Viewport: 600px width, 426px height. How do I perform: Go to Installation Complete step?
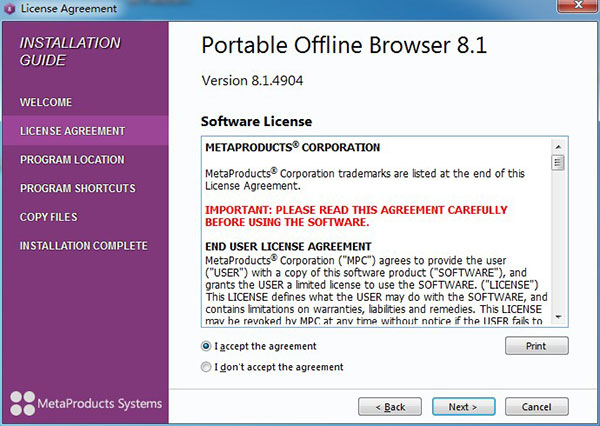tap(83, 246)
